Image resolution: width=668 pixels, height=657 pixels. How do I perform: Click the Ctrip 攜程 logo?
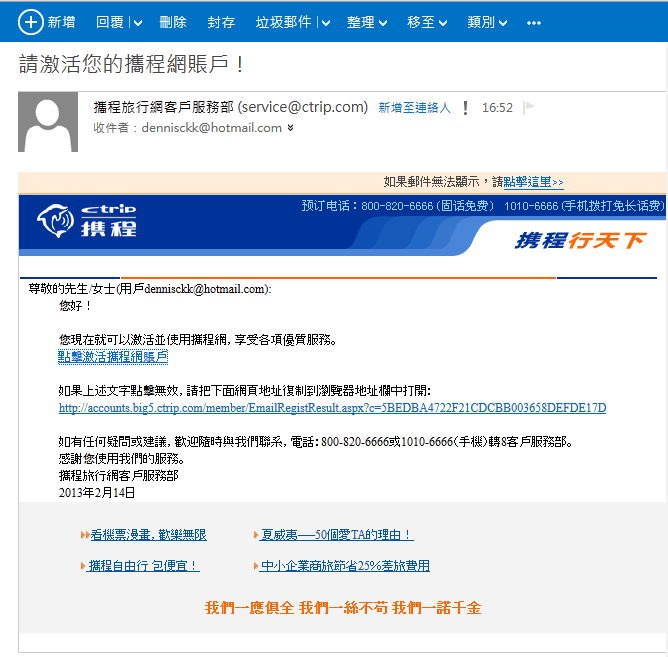click(x=87, y=221)
